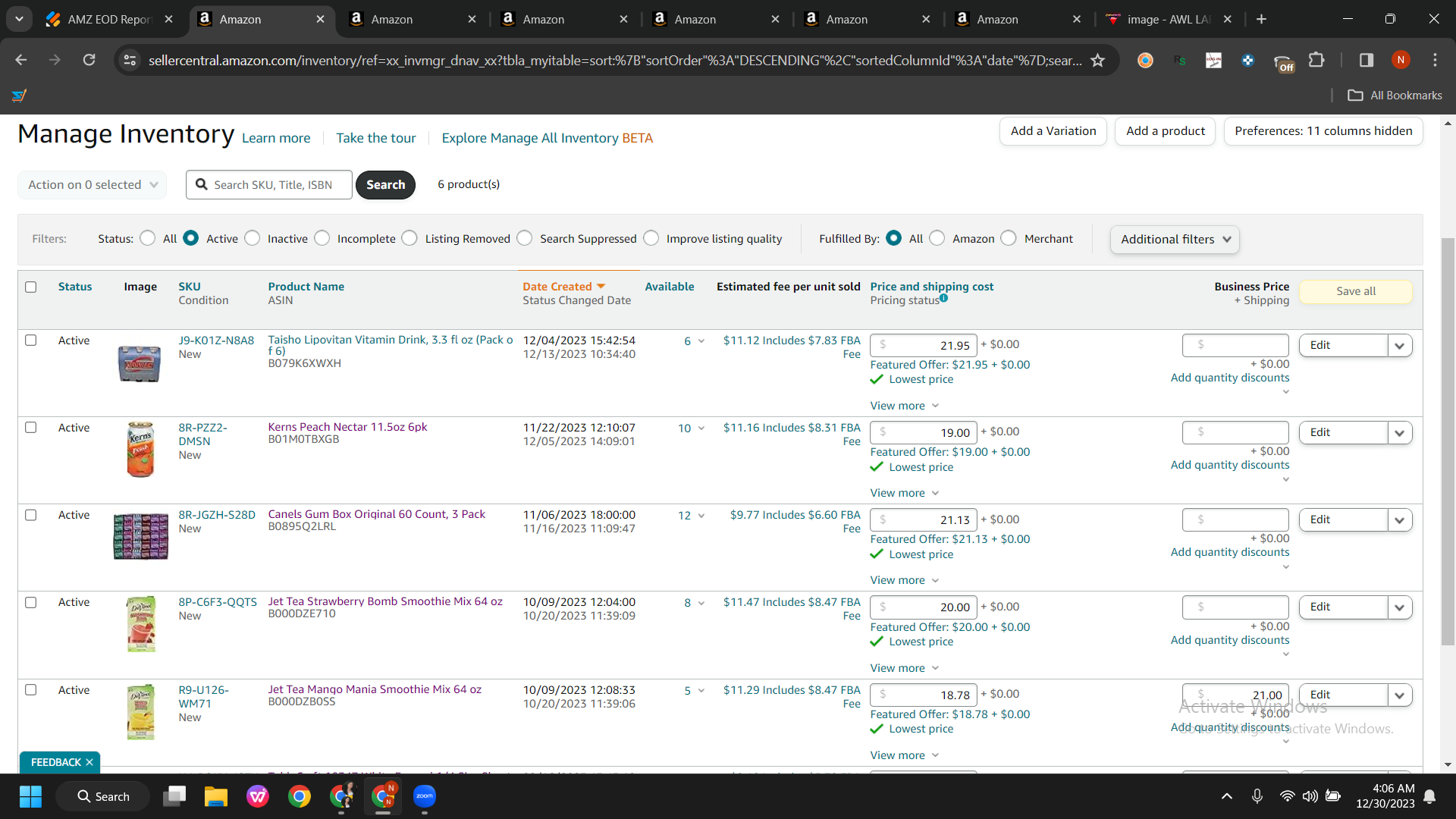Screen dimensions: 1456x819
Task: Open the volume speaker tray icon
Action: [1310, 796]
